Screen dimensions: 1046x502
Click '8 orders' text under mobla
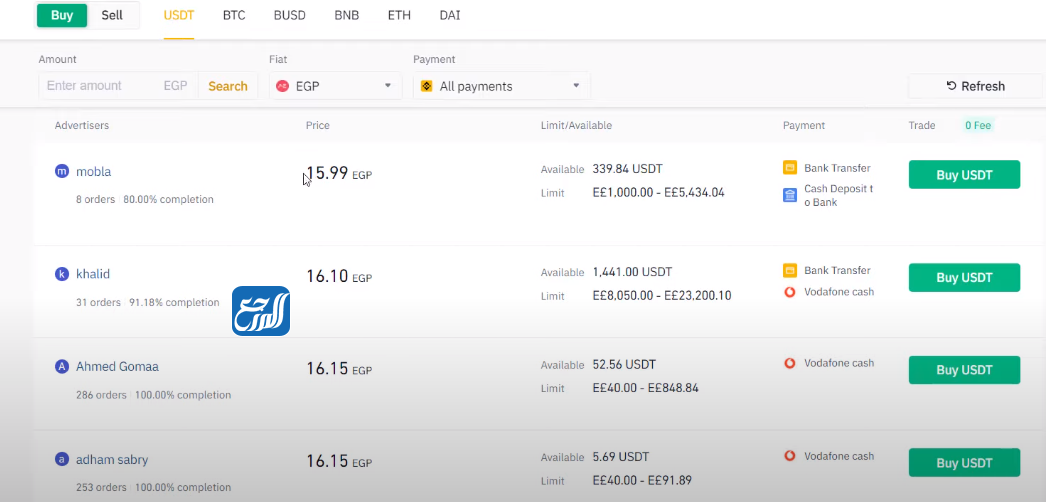pyautogui.click(x=95, y=199)
